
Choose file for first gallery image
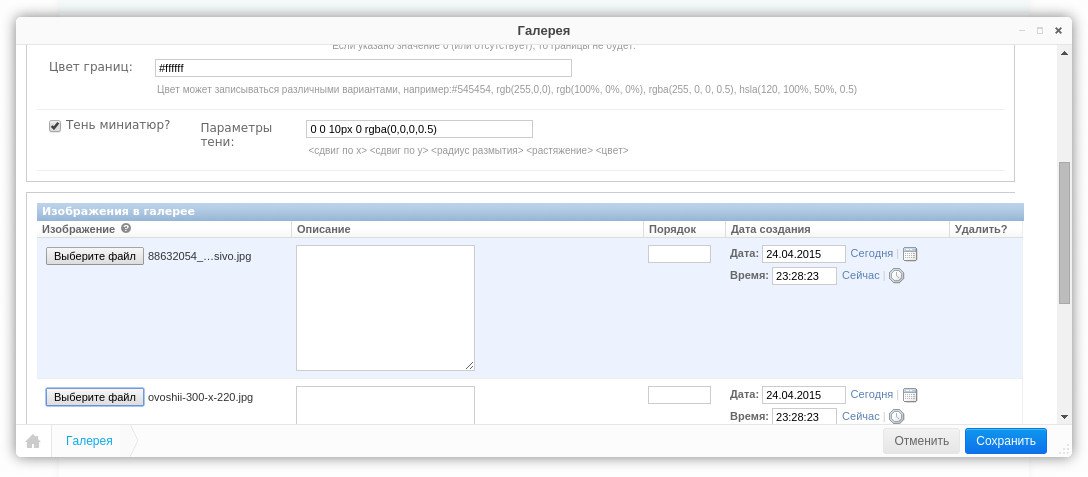coord(94,256)
